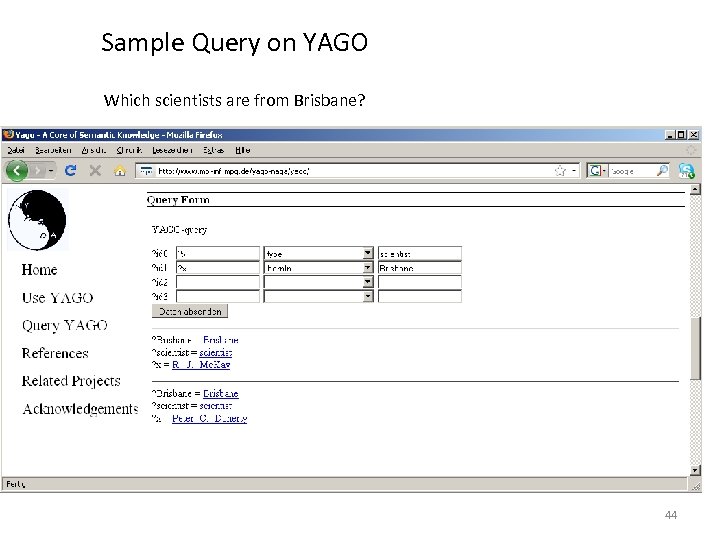Open the Datei menu
Screen dimensions: 720x540
tap(15, 150)
